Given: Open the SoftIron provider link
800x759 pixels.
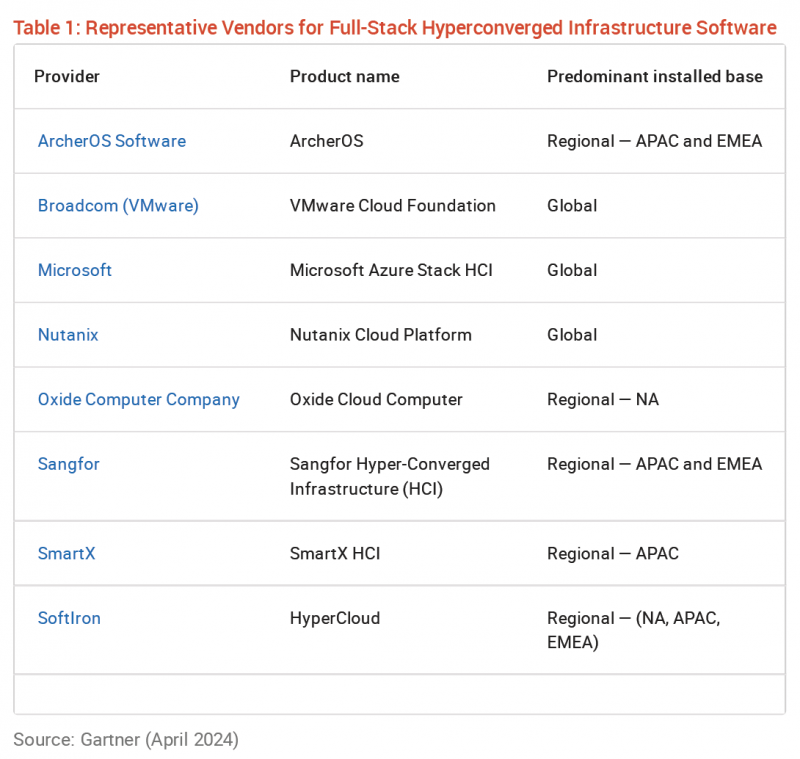Looking at the screenshot, I should tap(69, 618).
